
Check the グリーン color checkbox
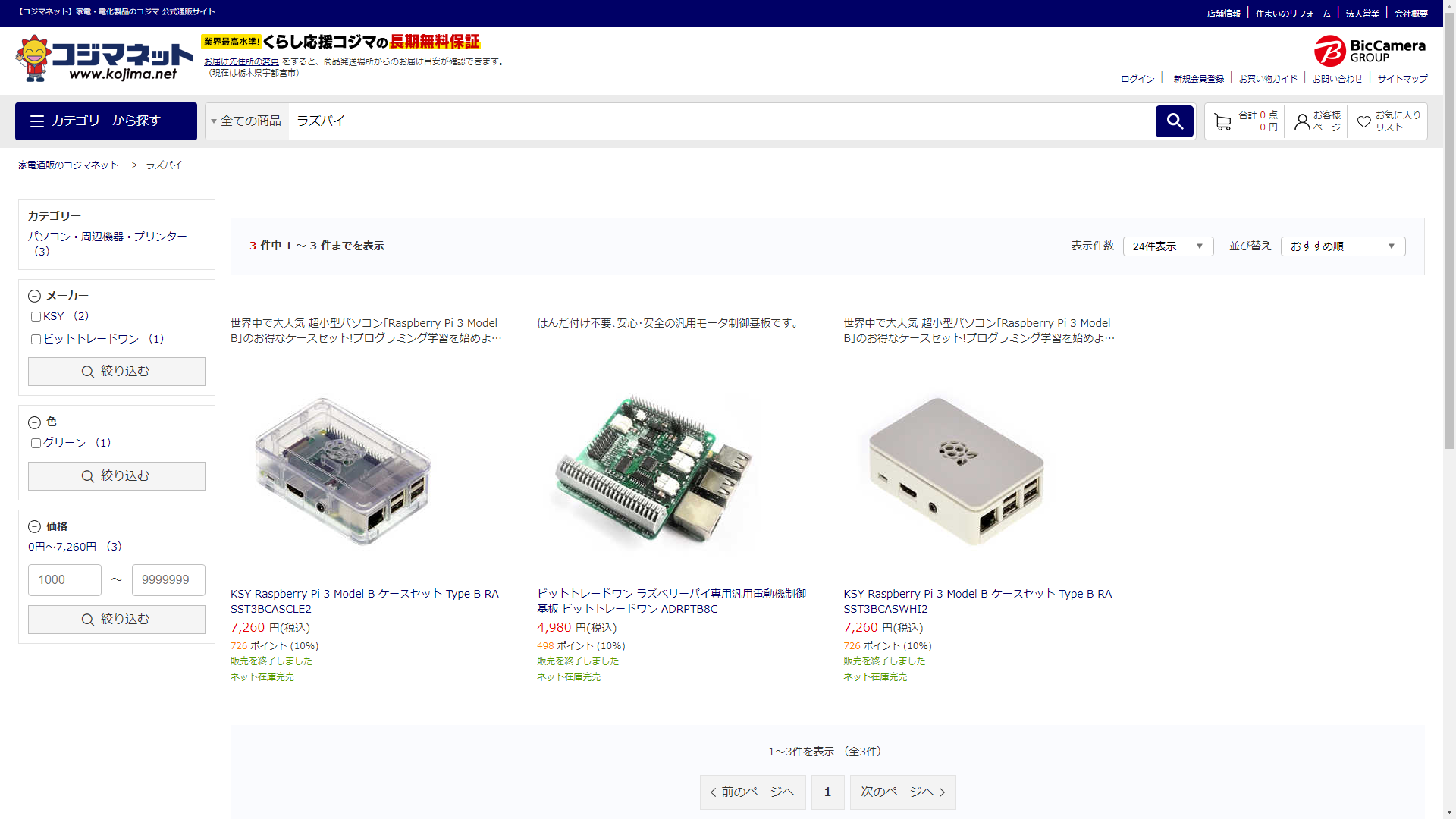(x=36, y=444)
